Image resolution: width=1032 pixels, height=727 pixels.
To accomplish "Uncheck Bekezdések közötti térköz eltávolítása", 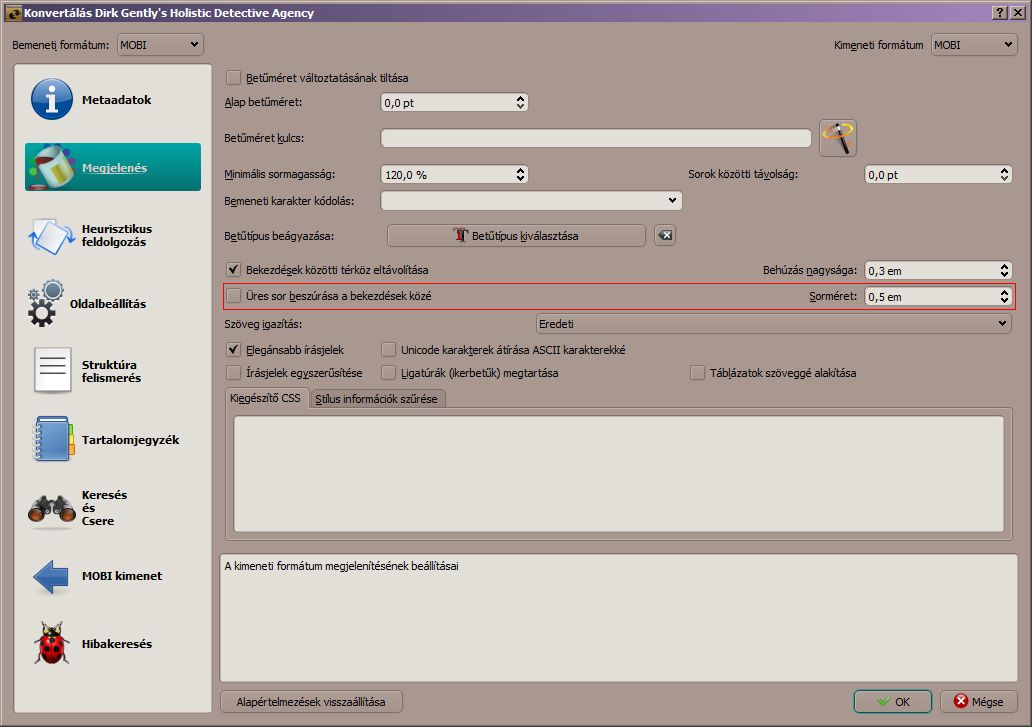I will click(x=233, y=270).
